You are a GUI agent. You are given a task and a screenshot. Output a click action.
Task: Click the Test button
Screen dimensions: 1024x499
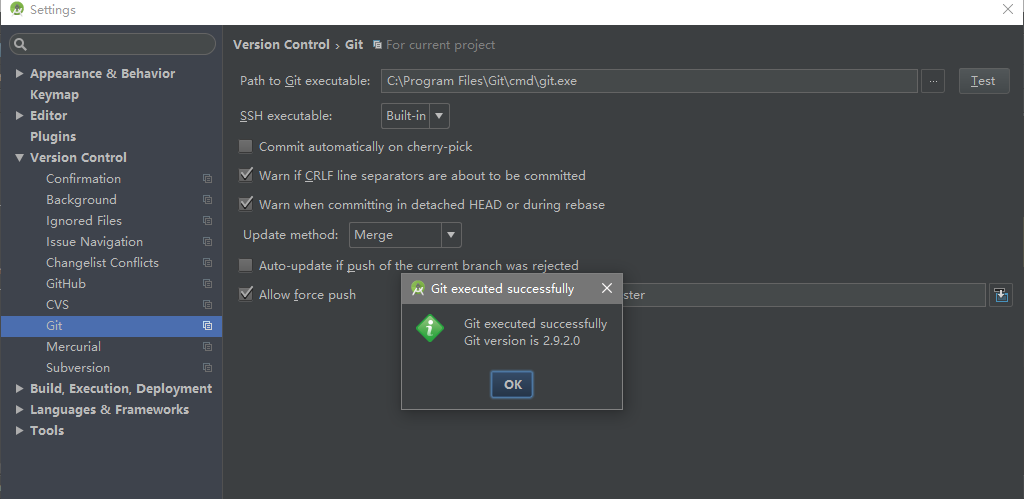click(983, 81)
